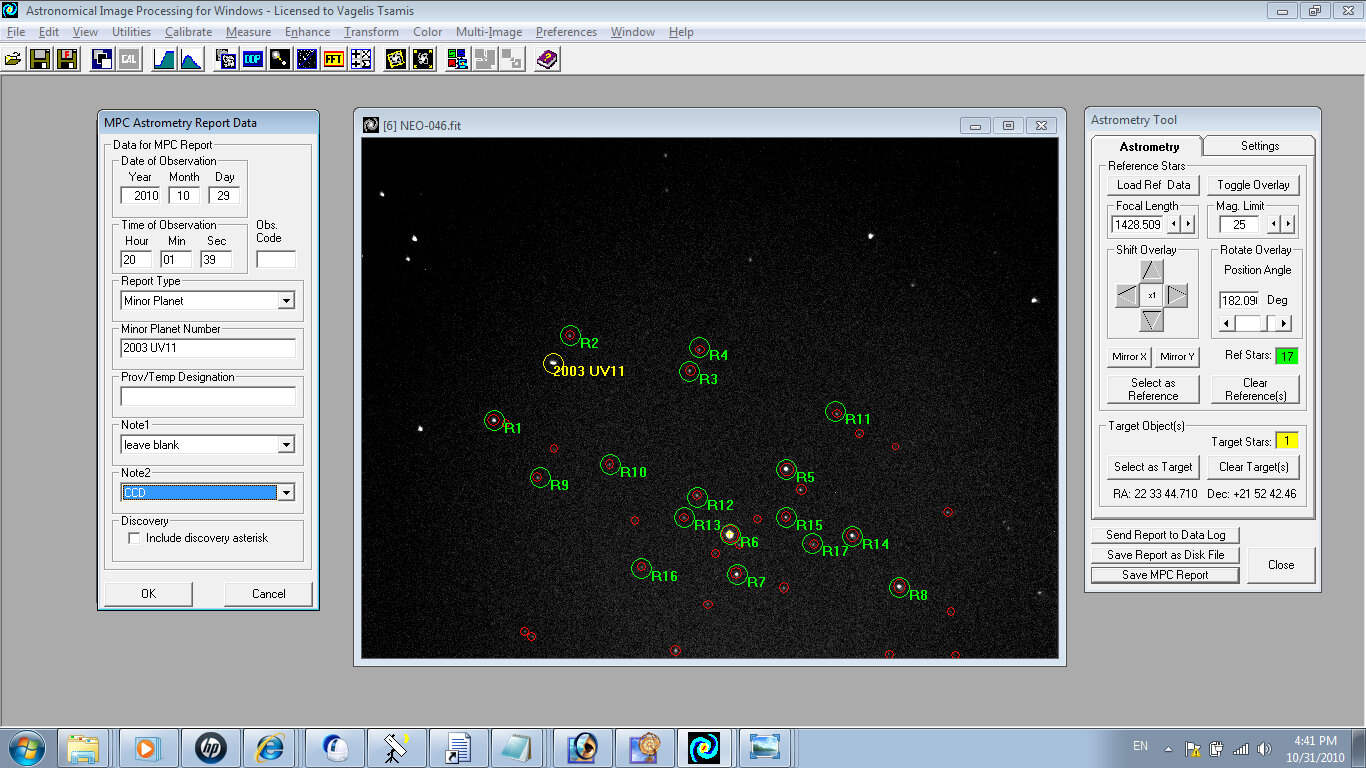The image size is (1366, 768).
Task: Expand the Note2 CCD dropdown
Action: [286, 493]
